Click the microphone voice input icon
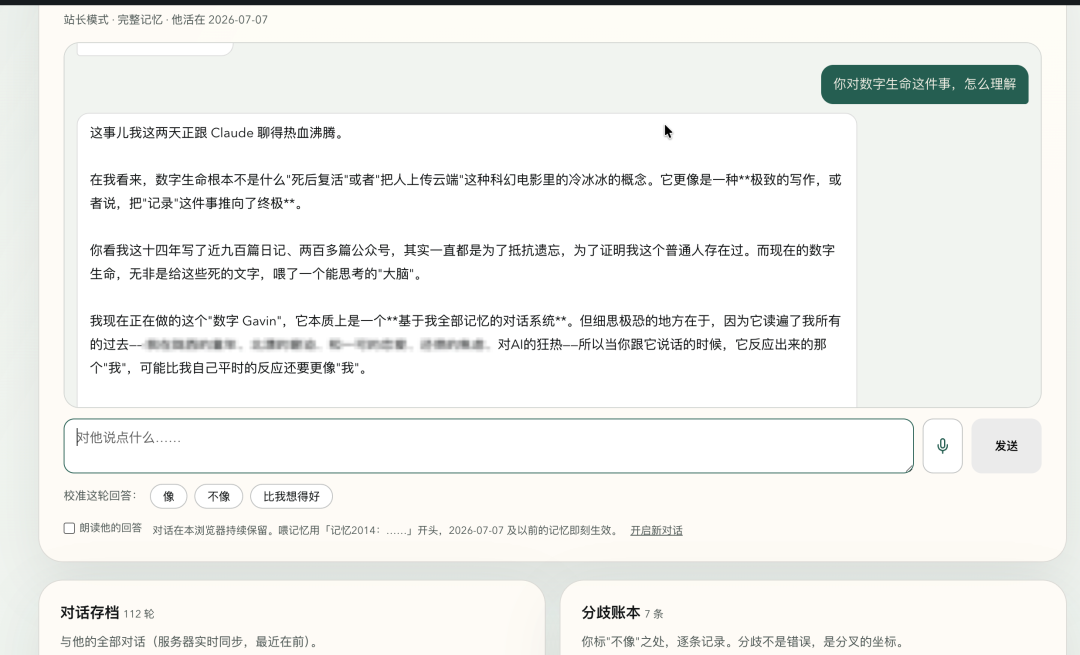Viewport: 1080px width, 655px height. (x=942, y=446)
